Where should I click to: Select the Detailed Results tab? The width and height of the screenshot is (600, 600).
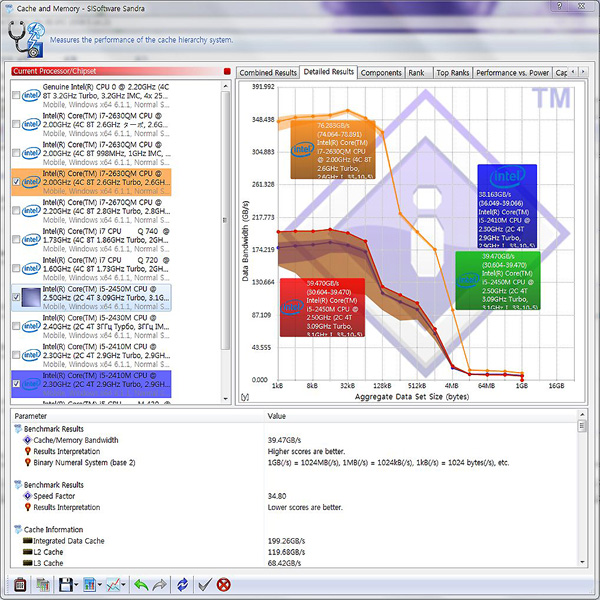coord(328,72)
